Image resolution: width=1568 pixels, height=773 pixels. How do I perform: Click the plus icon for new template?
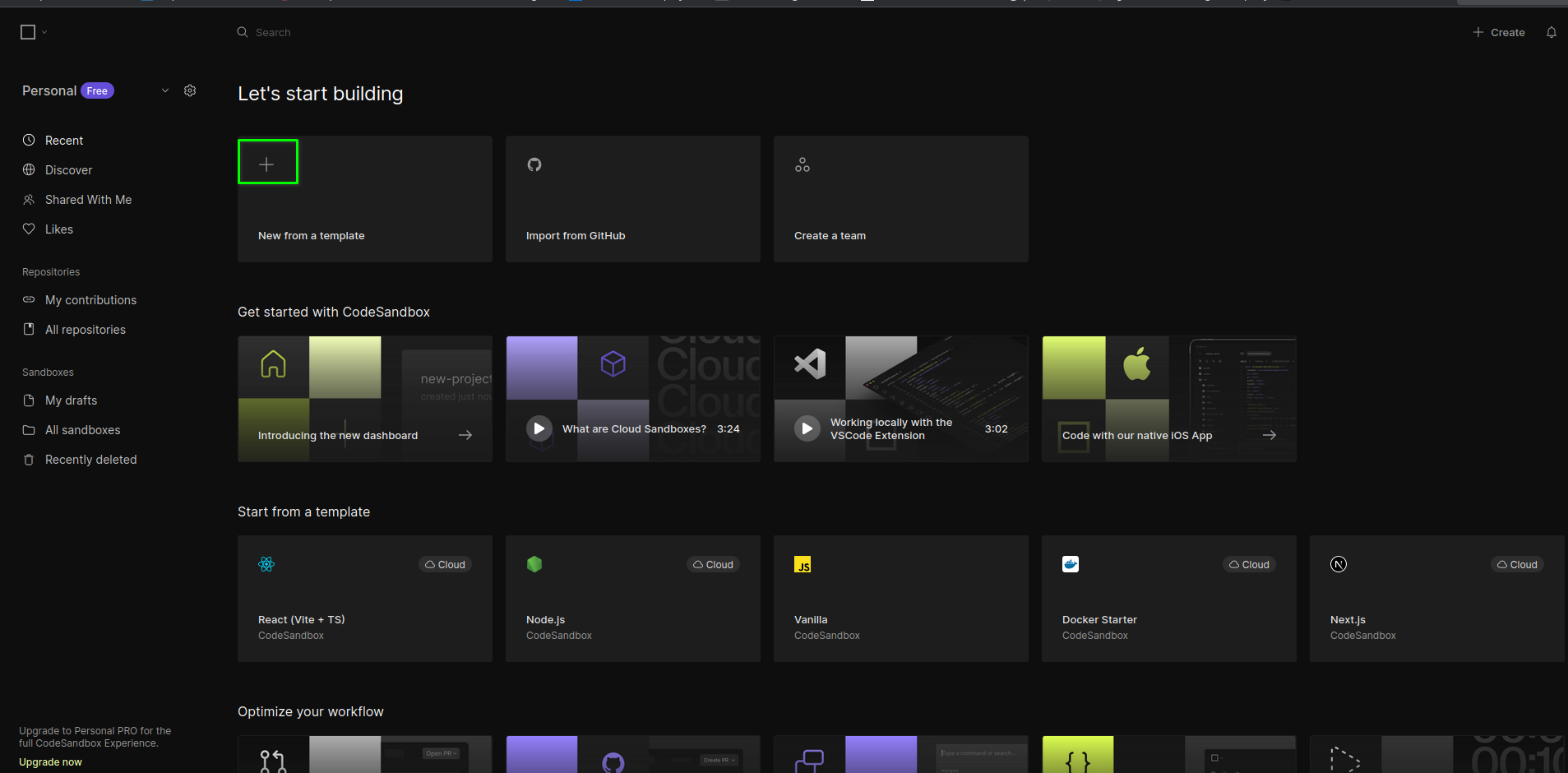pyautogui.click(x=266, y=164)
